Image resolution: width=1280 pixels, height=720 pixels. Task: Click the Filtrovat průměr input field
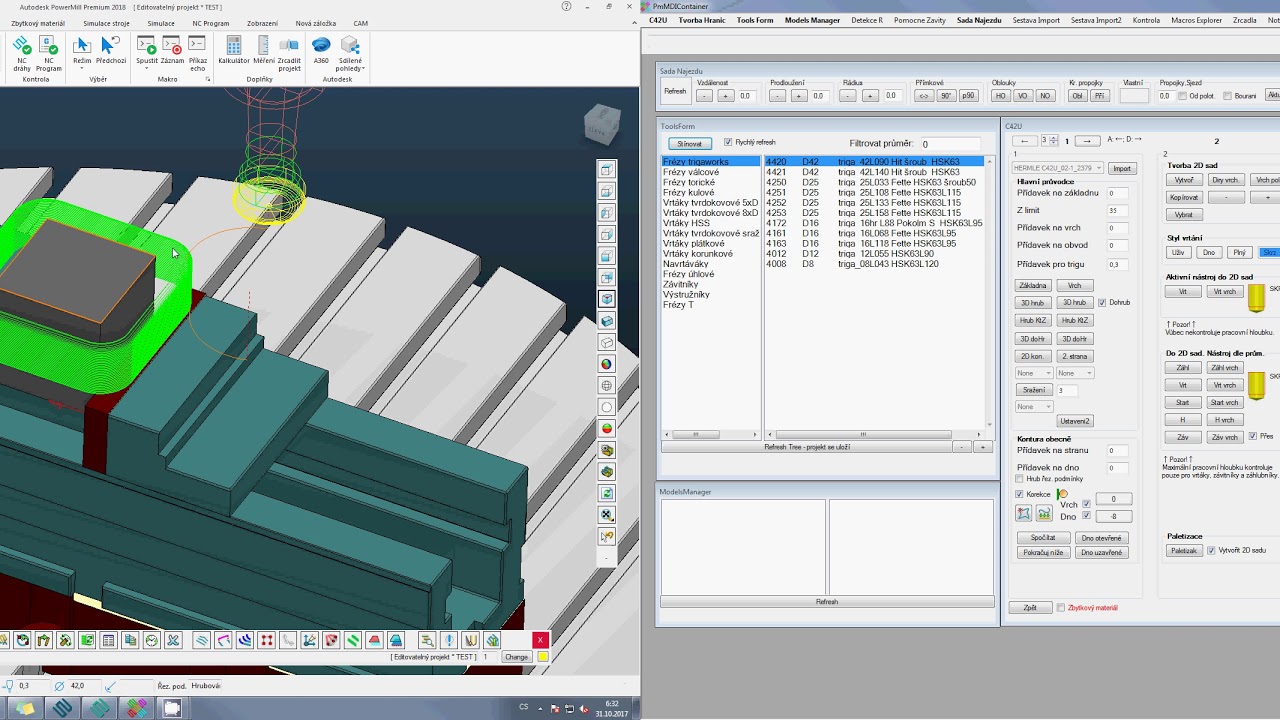point(950,144)
